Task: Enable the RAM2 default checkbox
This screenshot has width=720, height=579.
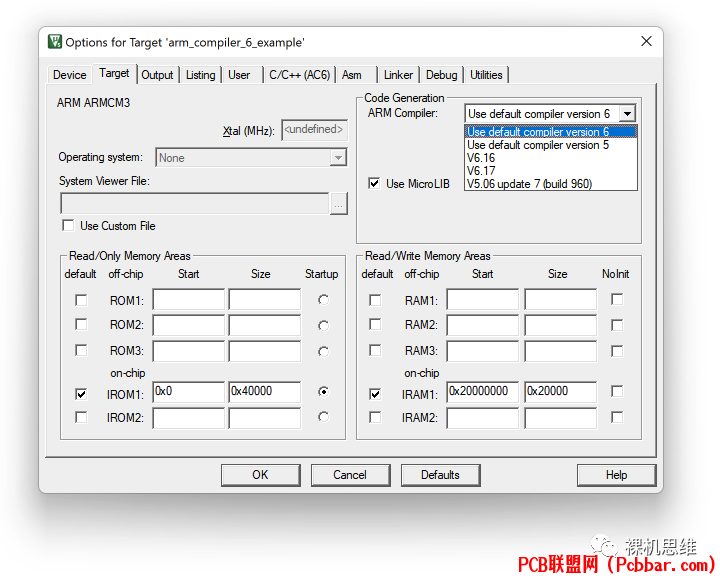Action: click(375, 324)
